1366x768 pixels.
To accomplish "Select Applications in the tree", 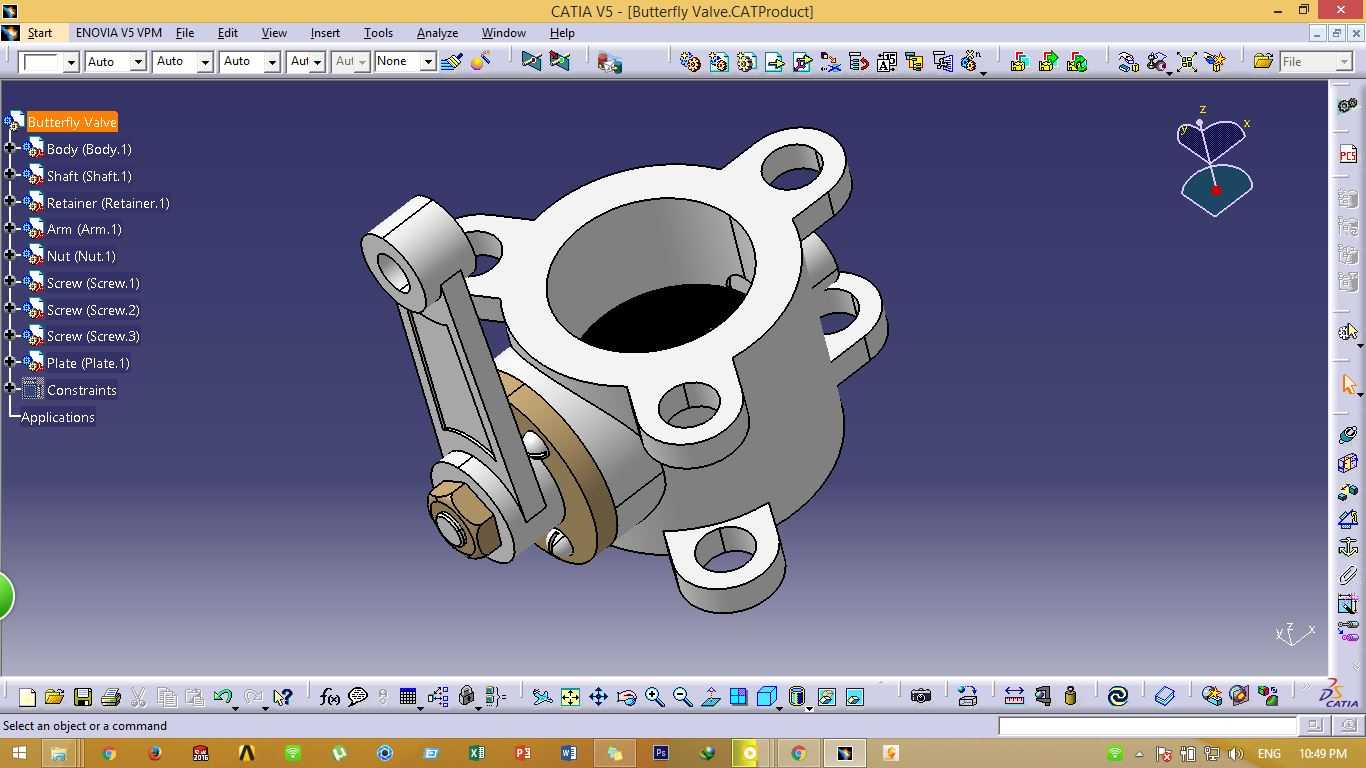I will coord(58,417).
